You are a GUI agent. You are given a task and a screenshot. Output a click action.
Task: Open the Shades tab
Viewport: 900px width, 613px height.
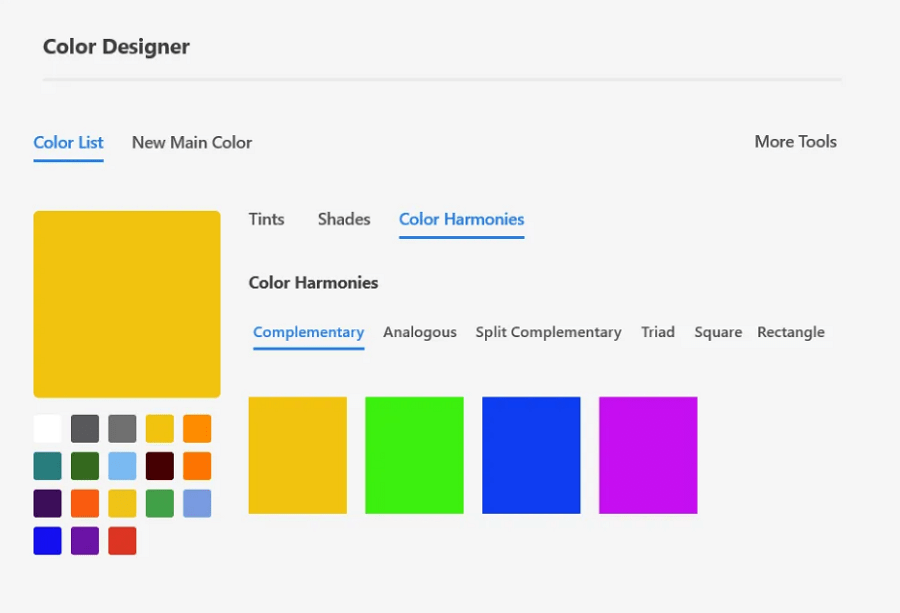[344, 219]
